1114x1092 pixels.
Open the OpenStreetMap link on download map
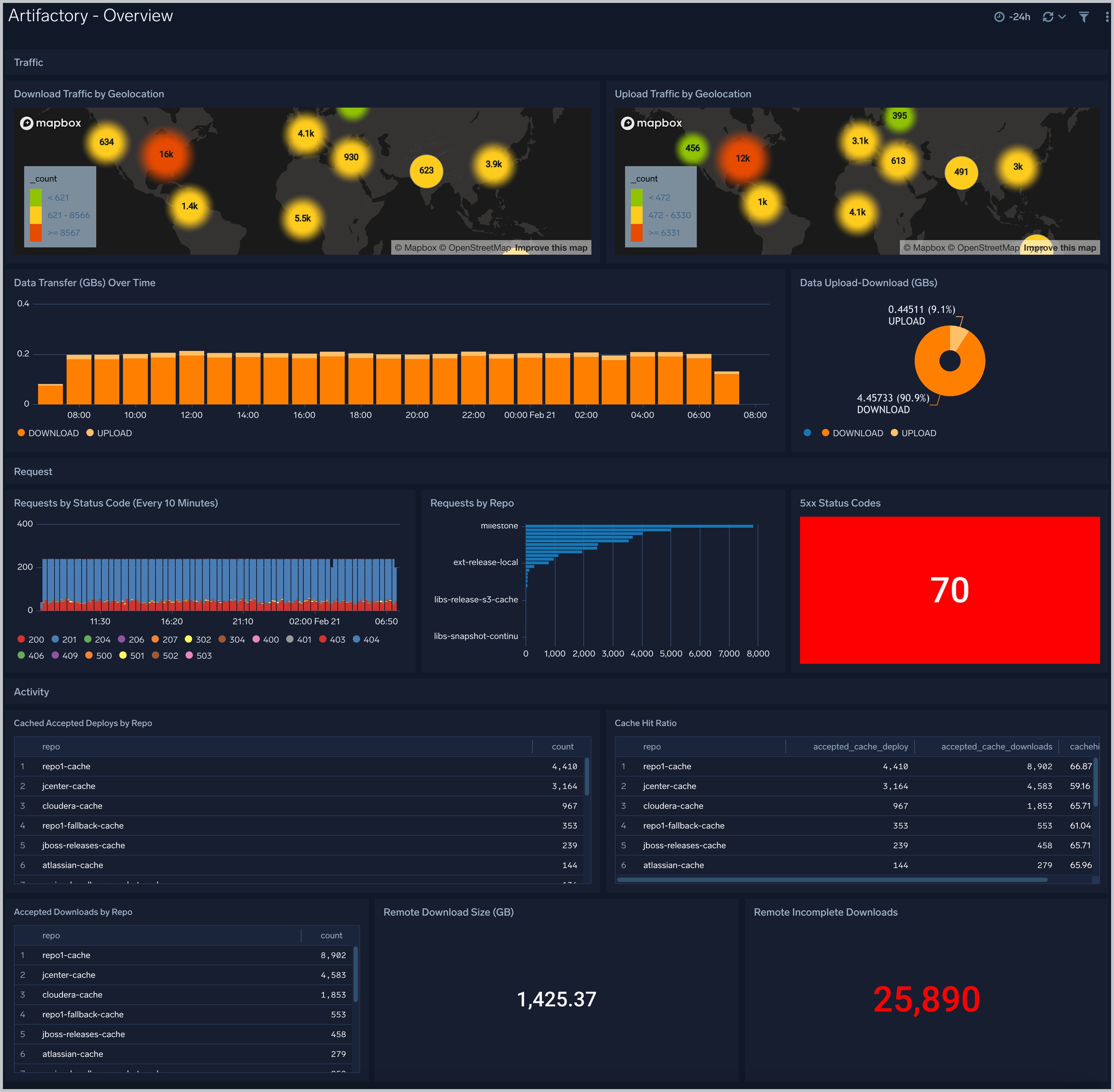pos(475,248)
